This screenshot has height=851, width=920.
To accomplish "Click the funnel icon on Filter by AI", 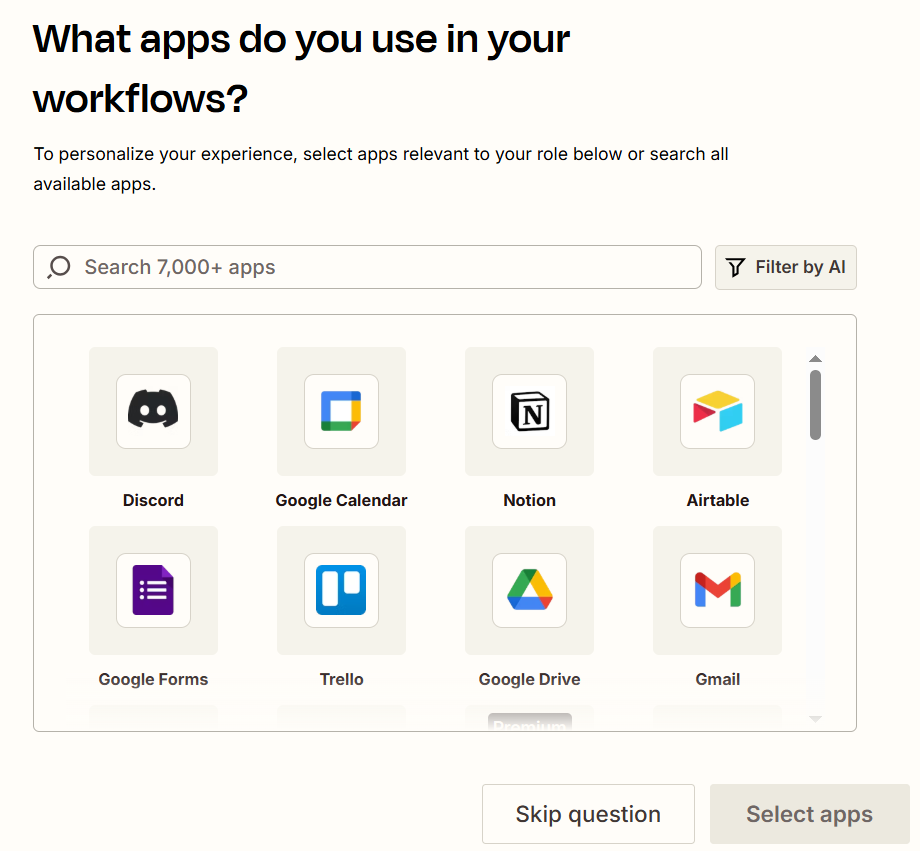I will tap(735, 268).
